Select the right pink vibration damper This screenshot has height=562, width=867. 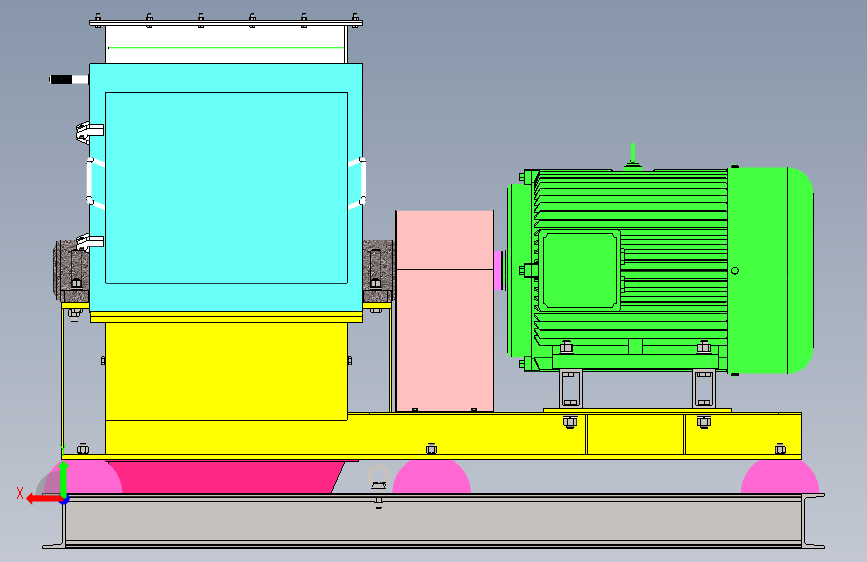click(780, 477)
